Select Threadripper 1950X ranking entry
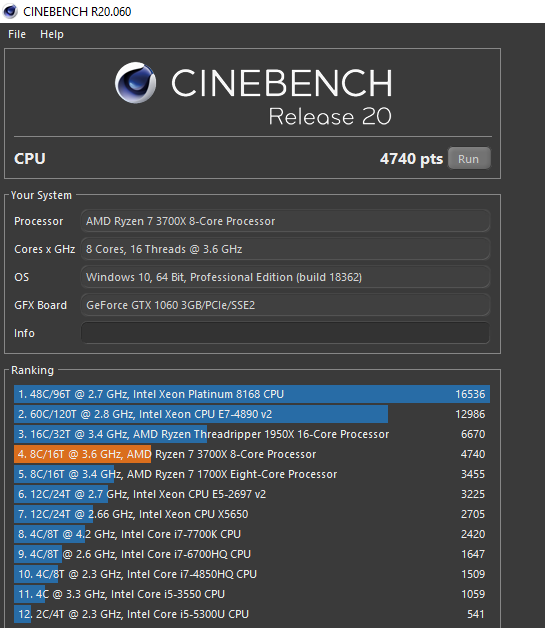Viewport: 545px width, 628px height. point(252,434)
